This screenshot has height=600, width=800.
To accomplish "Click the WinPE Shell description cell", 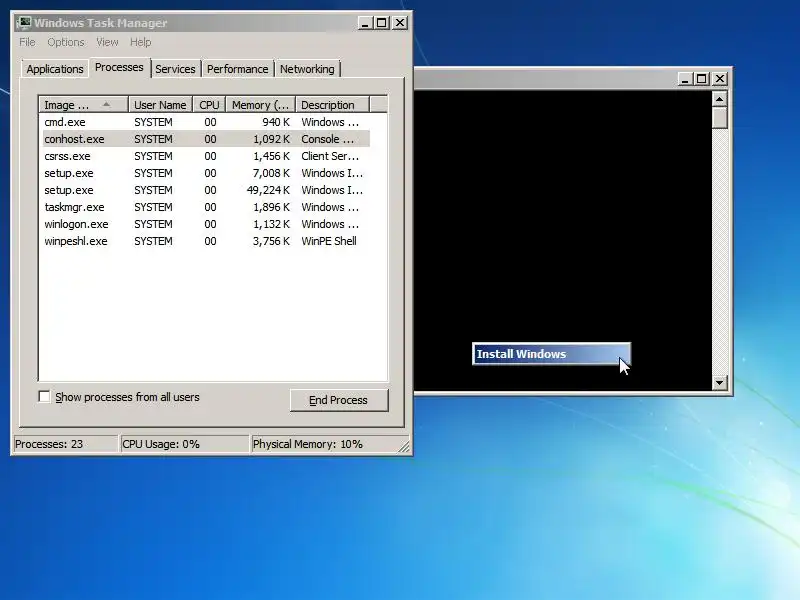I will pyautogui.click(x=329, y=241).
